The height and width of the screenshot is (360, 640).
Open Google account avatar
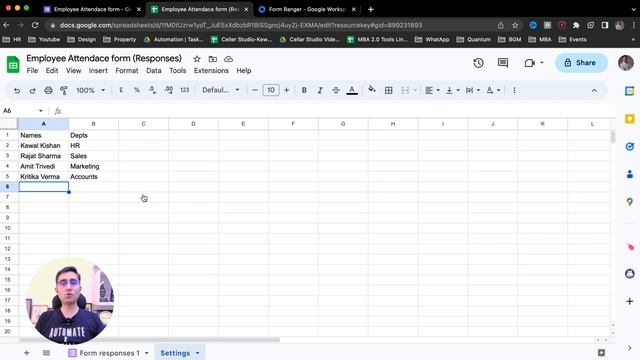coord(626,63)
